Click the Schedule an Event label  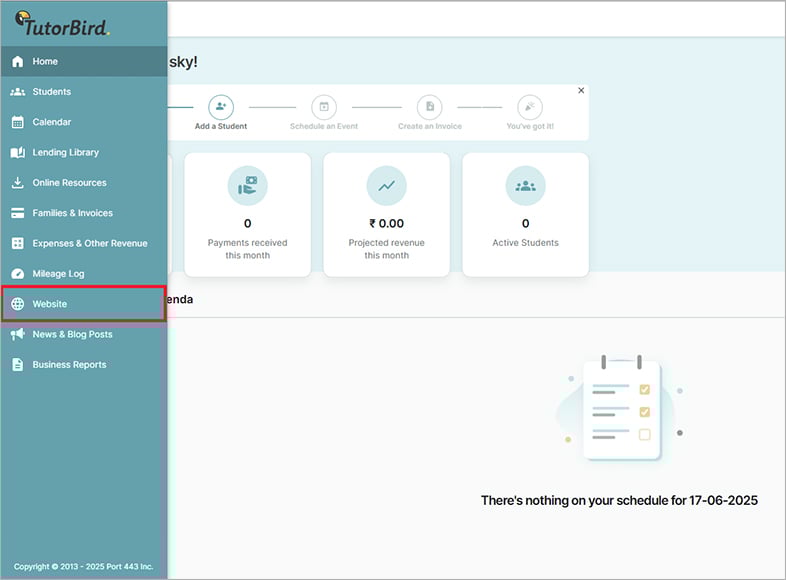pos(324,126)
